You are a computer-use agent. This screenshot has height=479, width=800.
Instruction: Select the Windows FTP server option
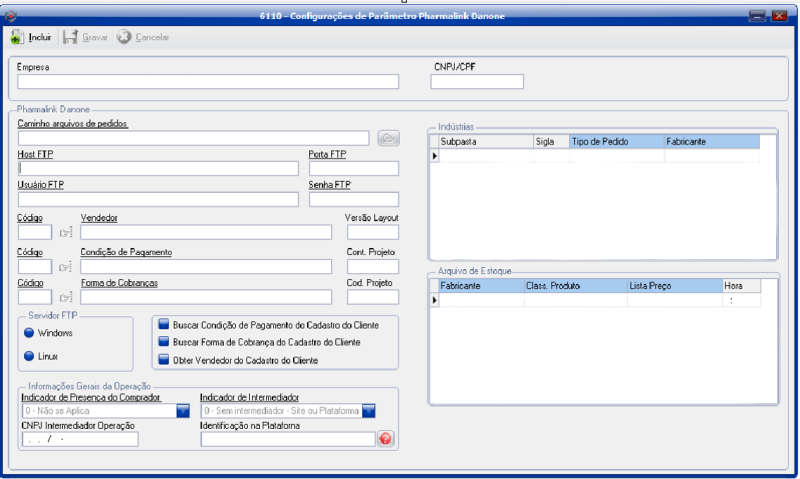point(29,332)
